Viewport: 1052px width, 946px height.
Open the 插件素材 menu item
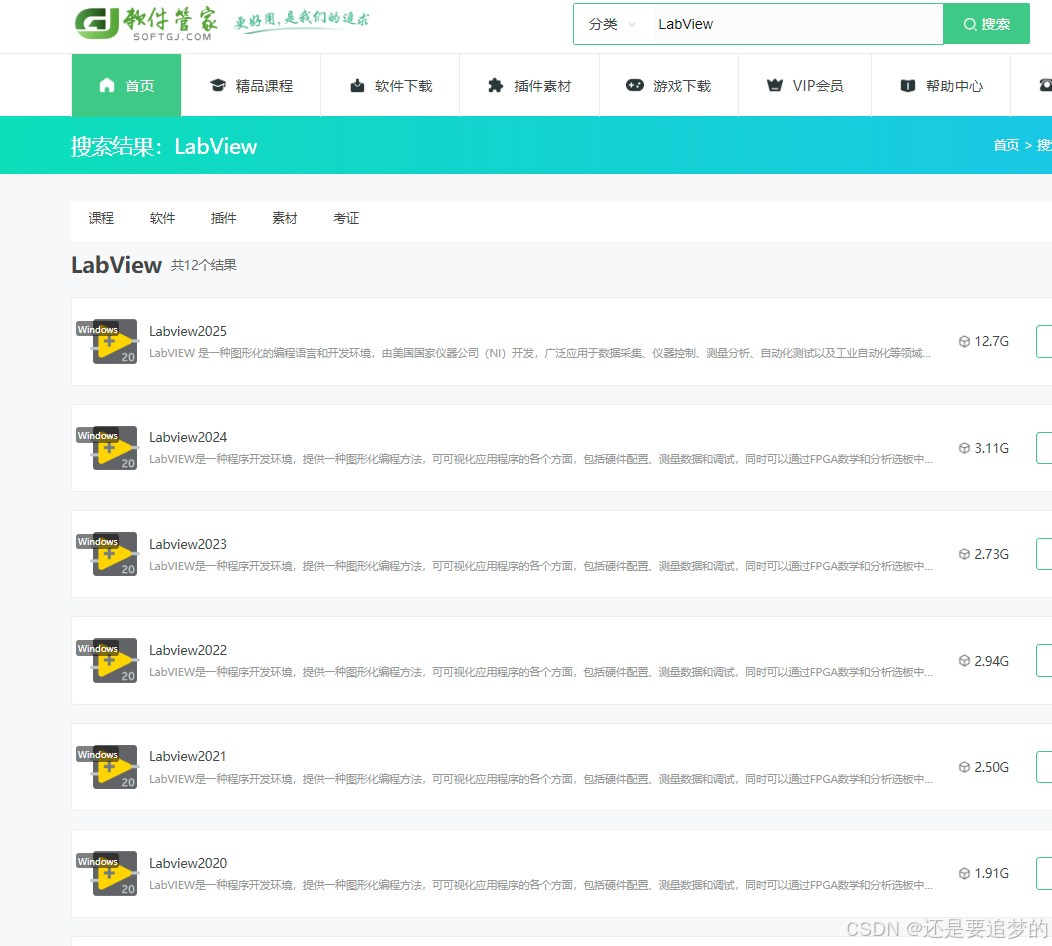coord(529,85)
